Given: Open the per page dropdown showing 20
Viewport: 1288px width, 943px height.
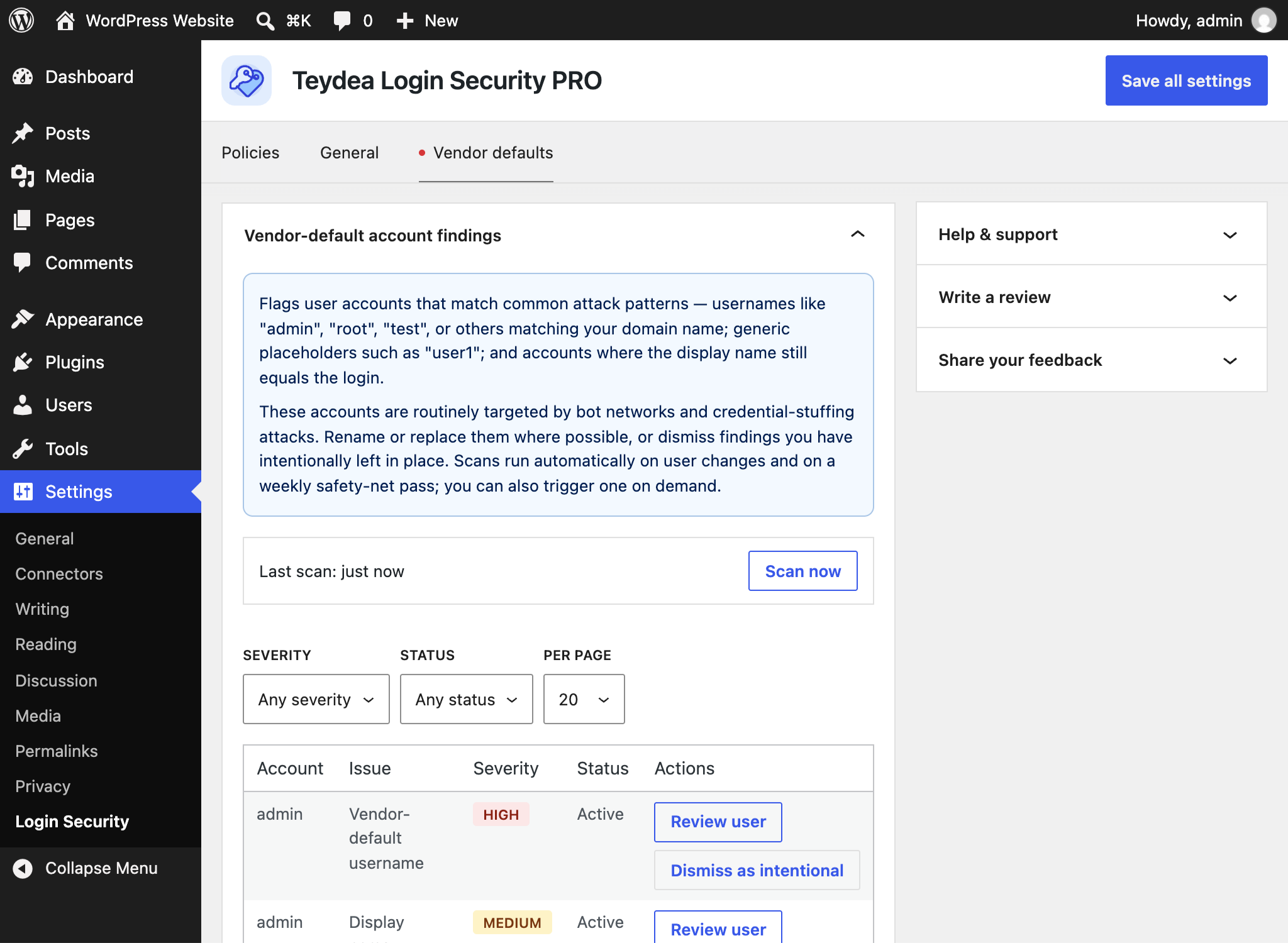Looking at the screenshot, I should click(x=584, y=699).
